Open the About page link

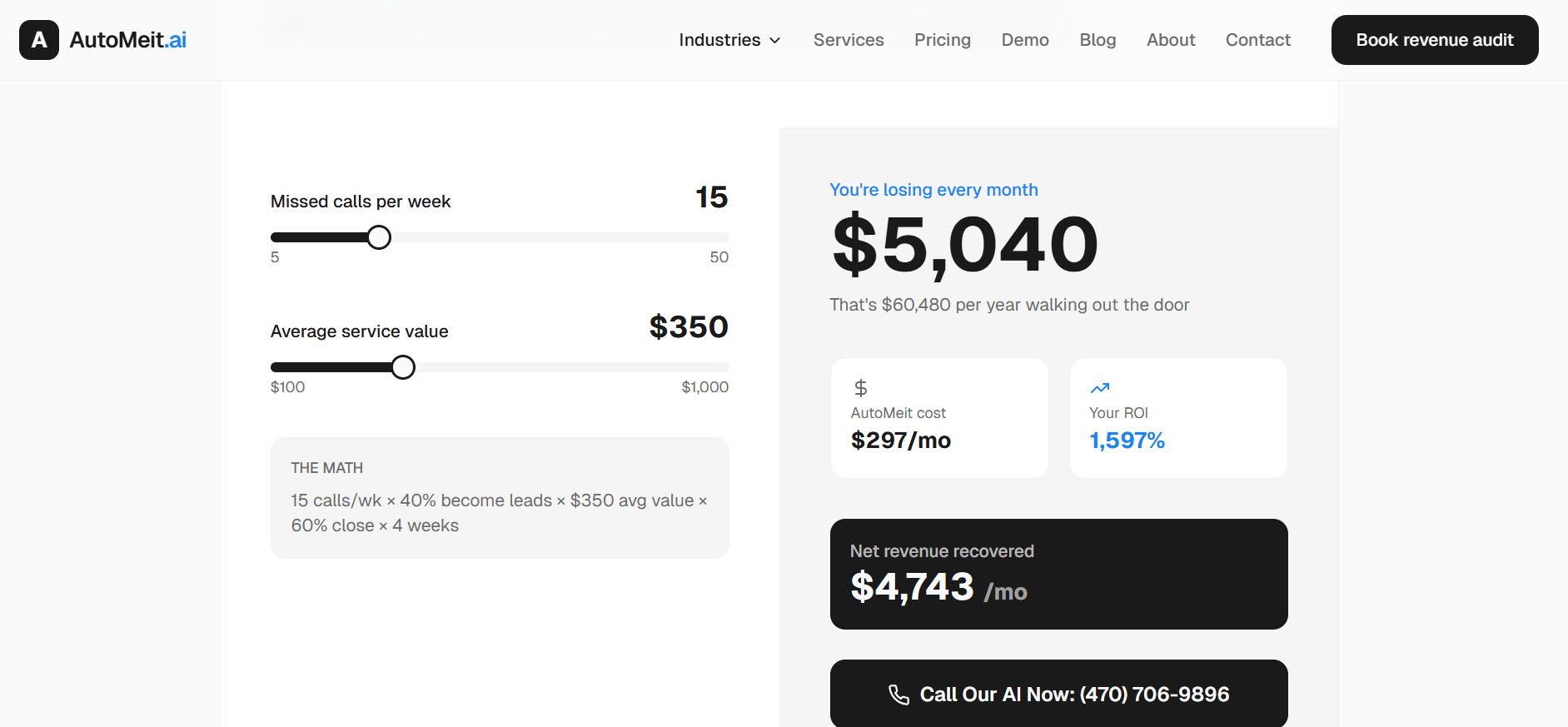pos(1170,40)
